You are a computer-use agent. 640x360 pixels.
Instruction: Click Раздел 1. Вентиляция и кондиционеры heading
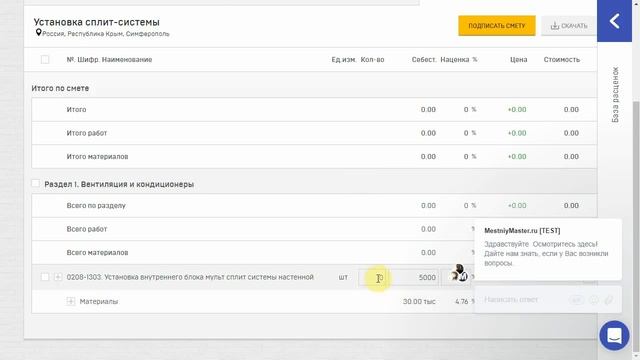(119, 184)
